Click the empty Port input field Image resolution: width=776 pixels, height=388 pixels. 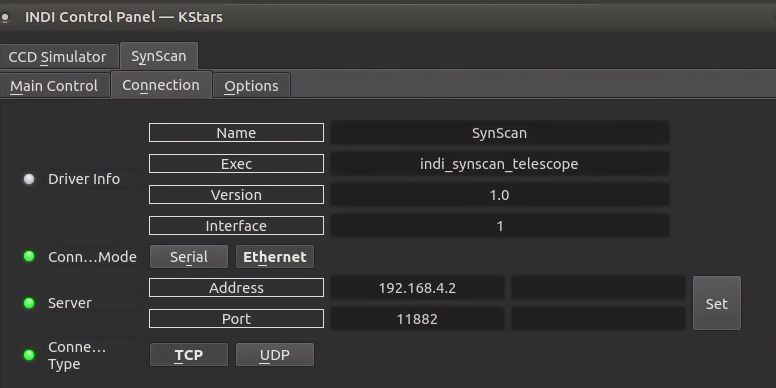click(x=598, y=319)
